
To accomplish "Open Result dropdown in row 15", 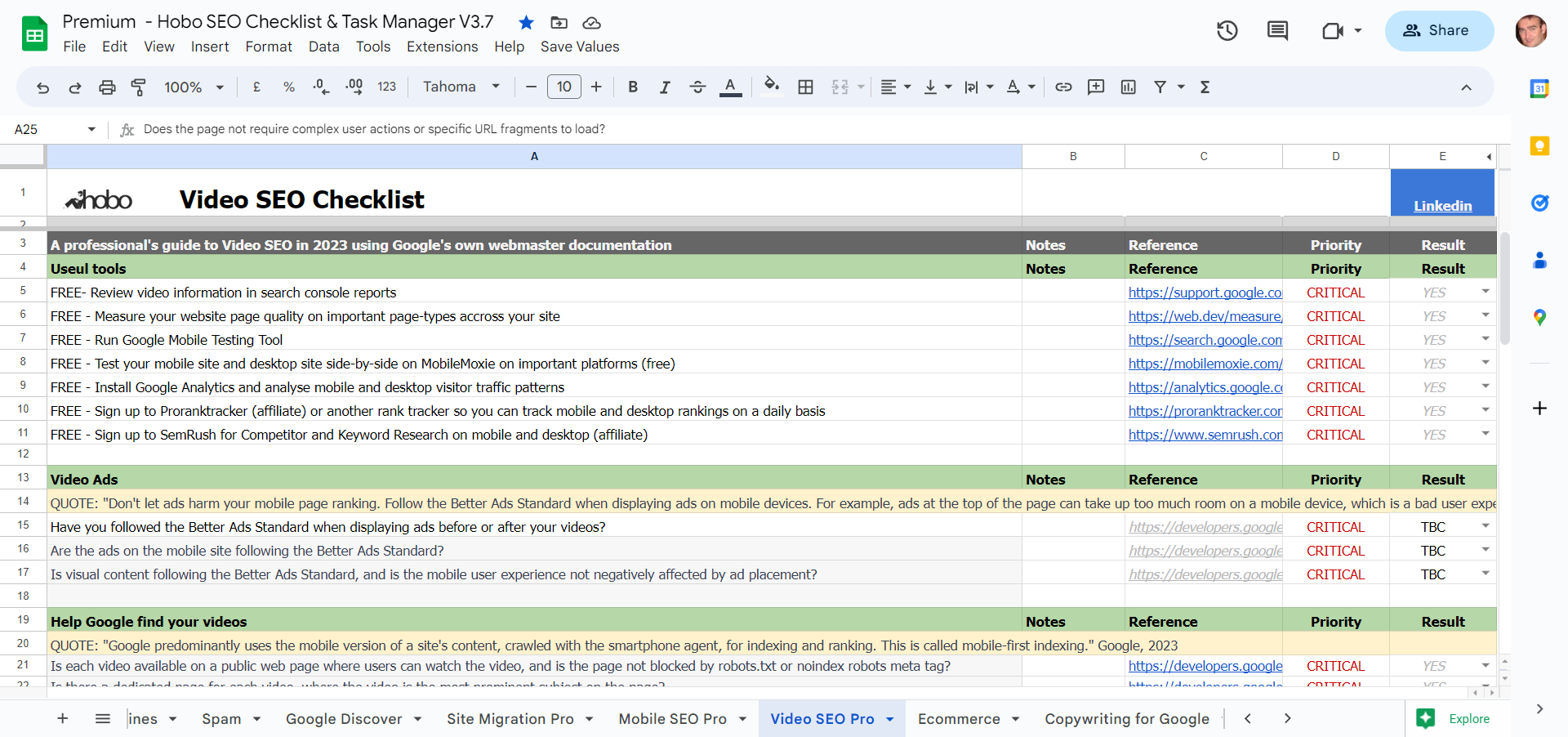I will point(1486,527).
